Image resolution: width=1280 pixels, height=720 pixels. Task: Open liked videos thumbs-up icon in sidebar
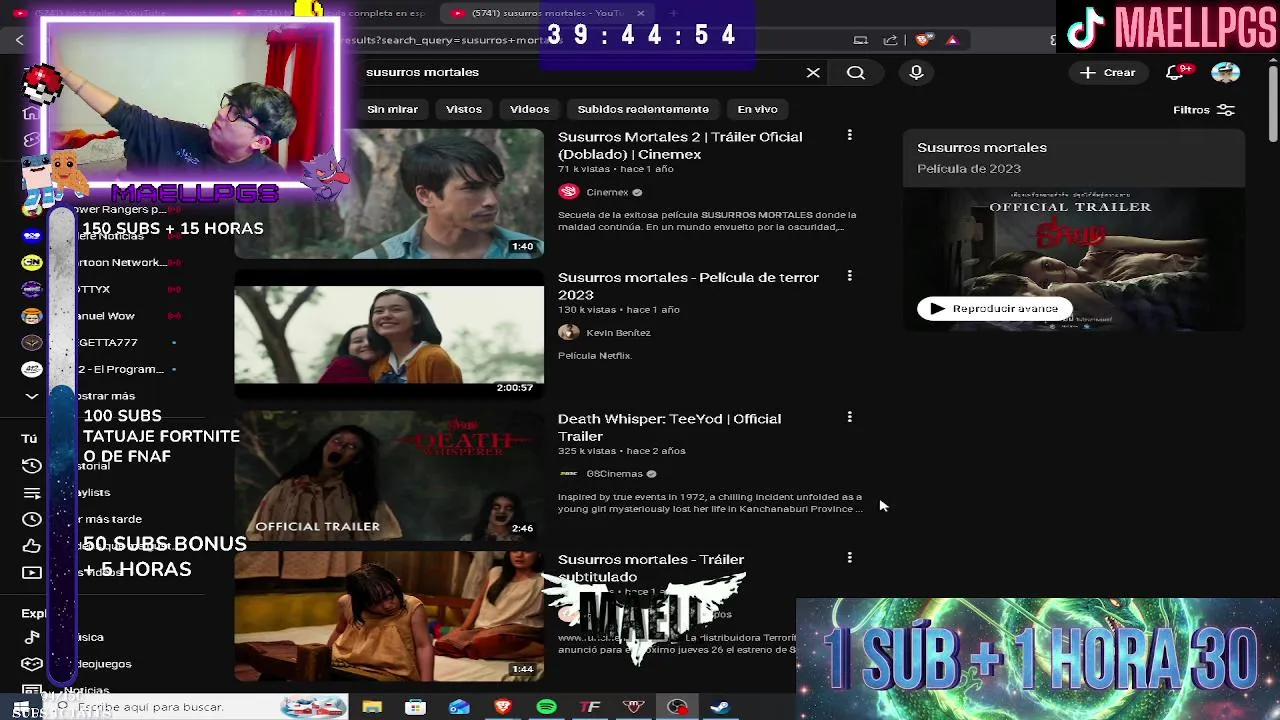click(32, 546)
